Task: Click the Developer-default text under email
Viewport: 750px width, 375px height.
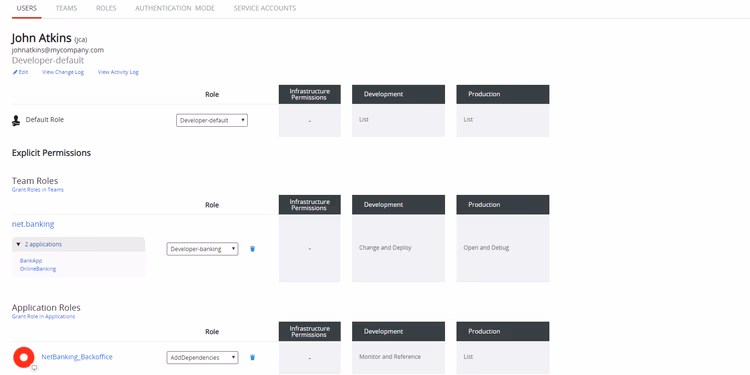Action: tap(48, 61)
